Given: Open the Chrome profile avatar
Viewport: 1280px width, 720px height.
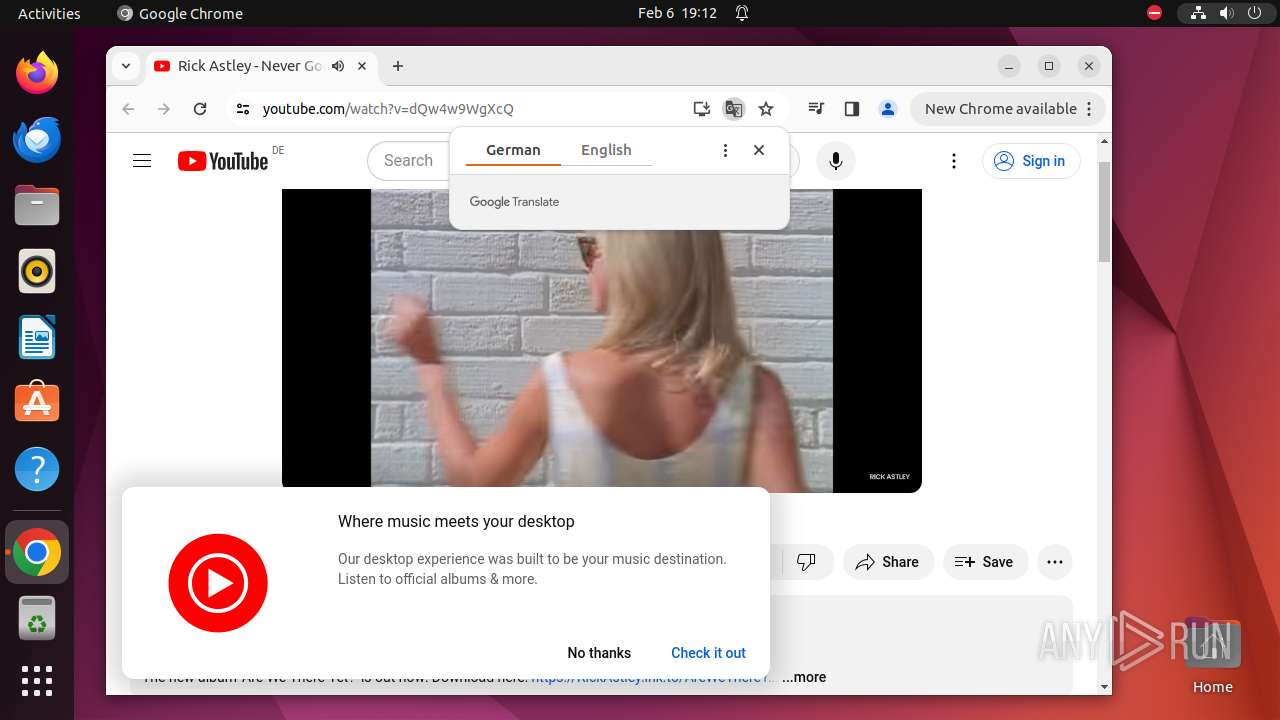Looking at the screenshot, I should click(x=888, y=109).
